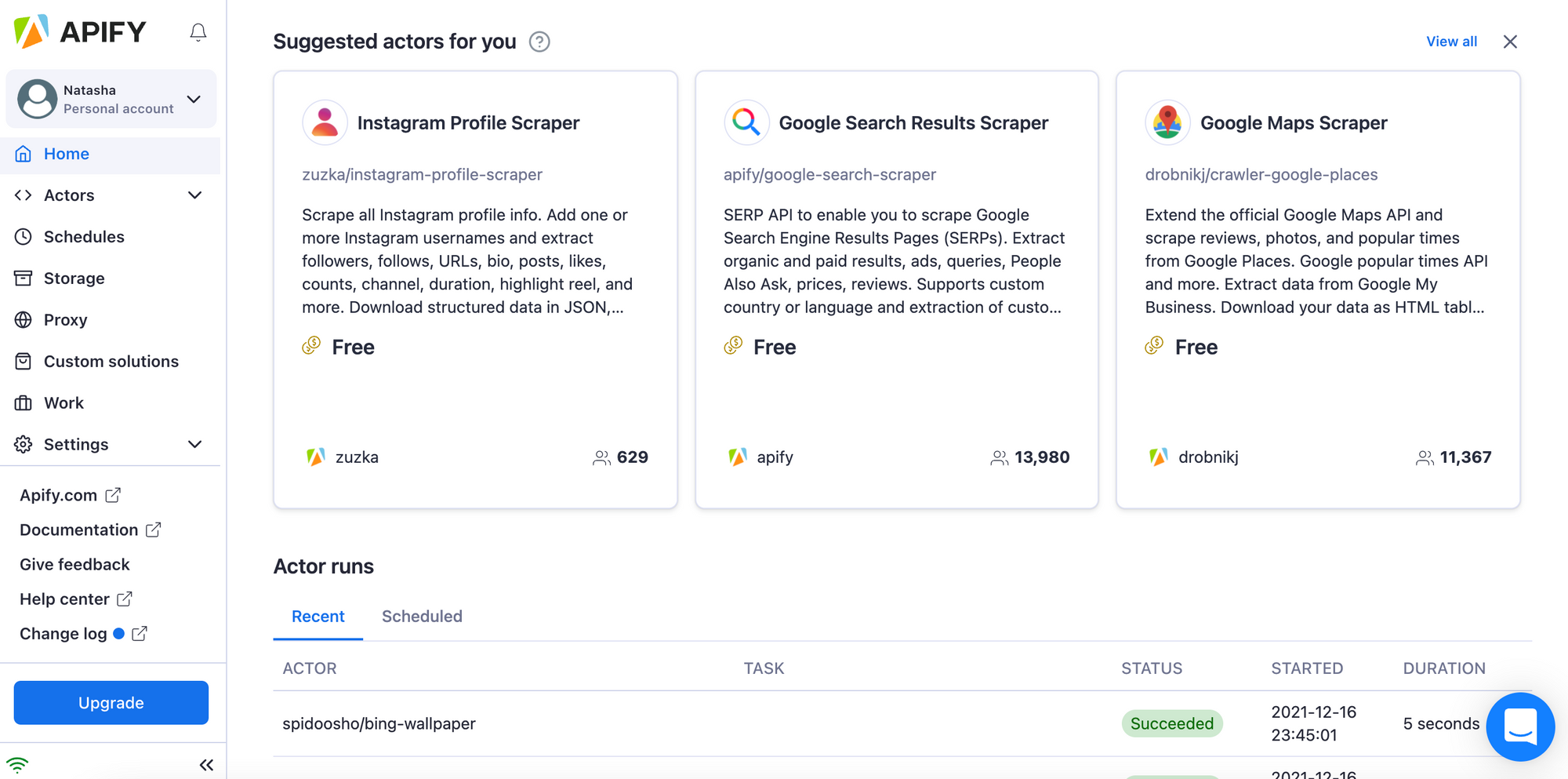
Task: Open the Google Search Results Scraper title
Action: [913, 123]
